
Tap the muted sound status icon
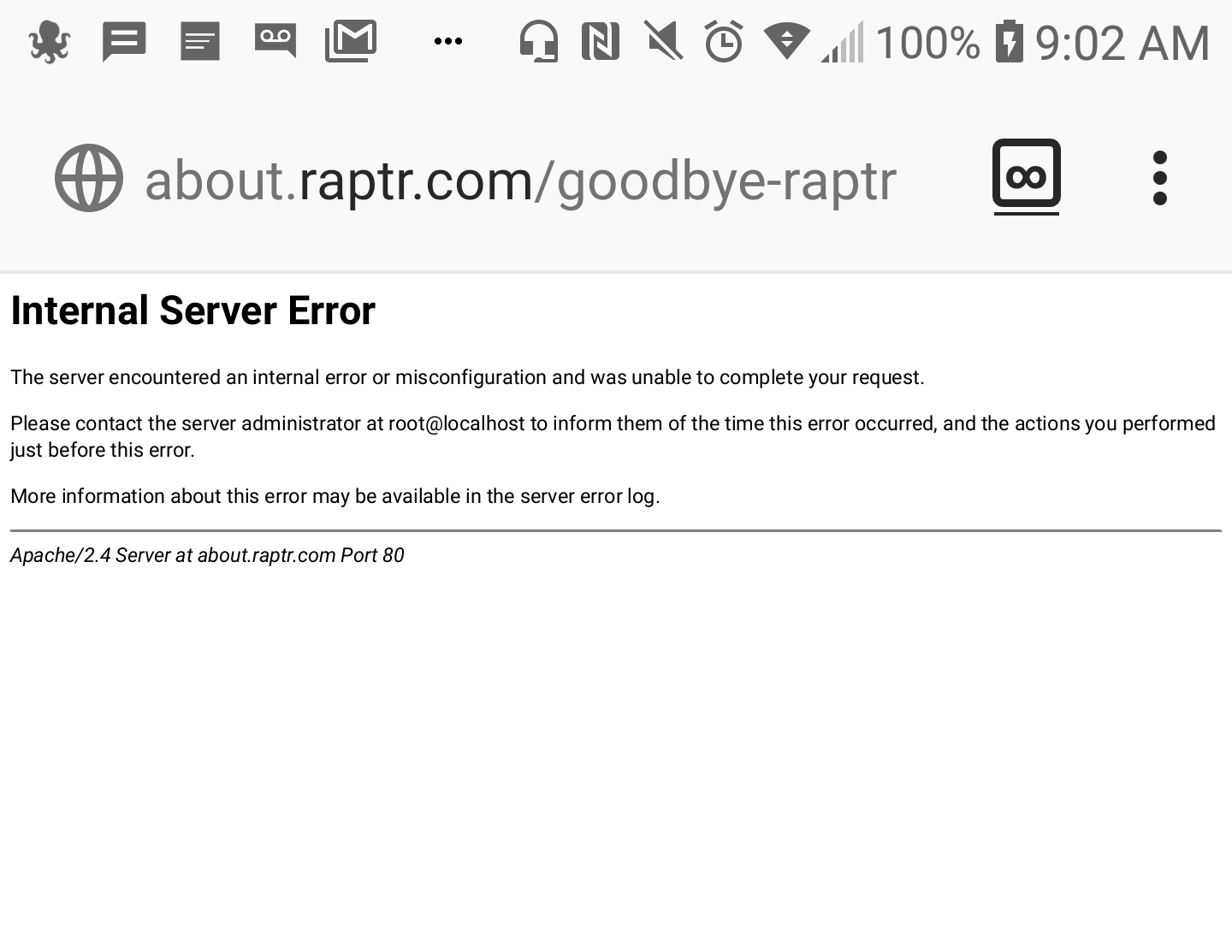664,42
